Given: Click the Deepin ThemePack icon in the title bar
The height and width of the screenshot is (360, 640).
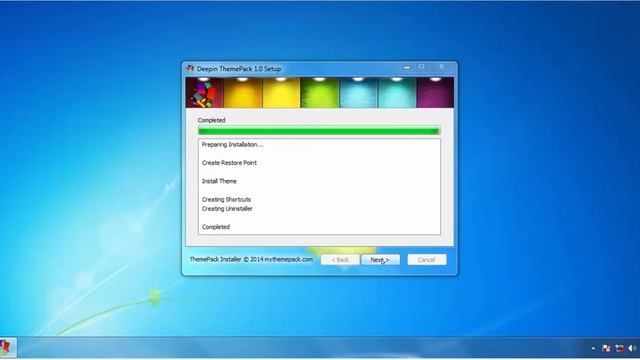Looking at the screenshot, I should pyautogui.click(x=190, y=68).
